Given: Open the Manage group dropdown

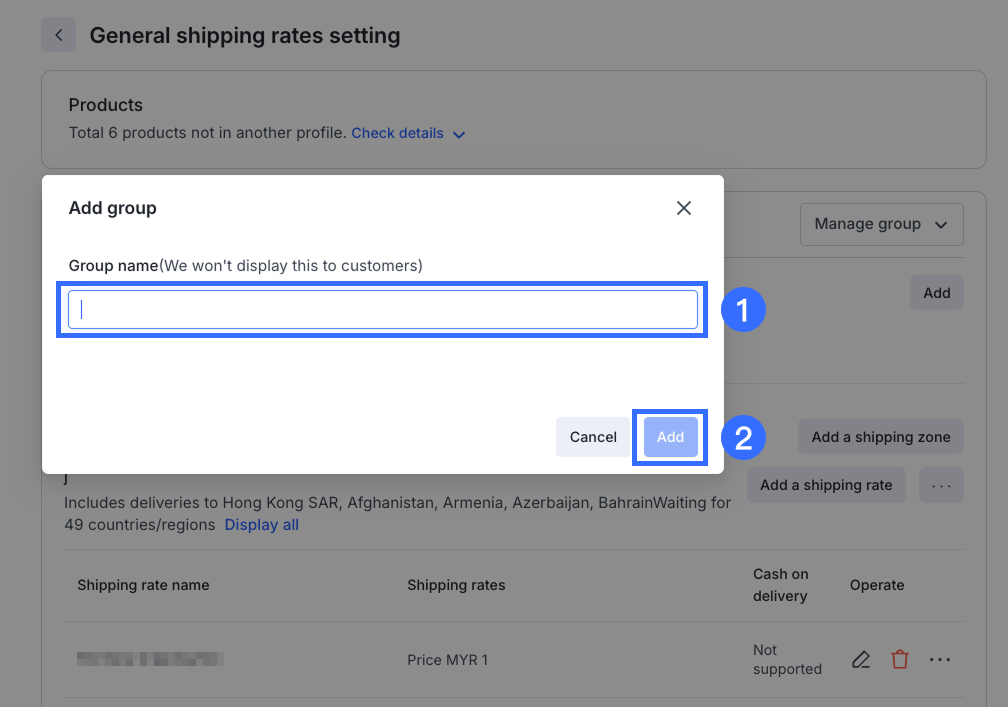Looking at the screenshot, I should pos(881,224).
